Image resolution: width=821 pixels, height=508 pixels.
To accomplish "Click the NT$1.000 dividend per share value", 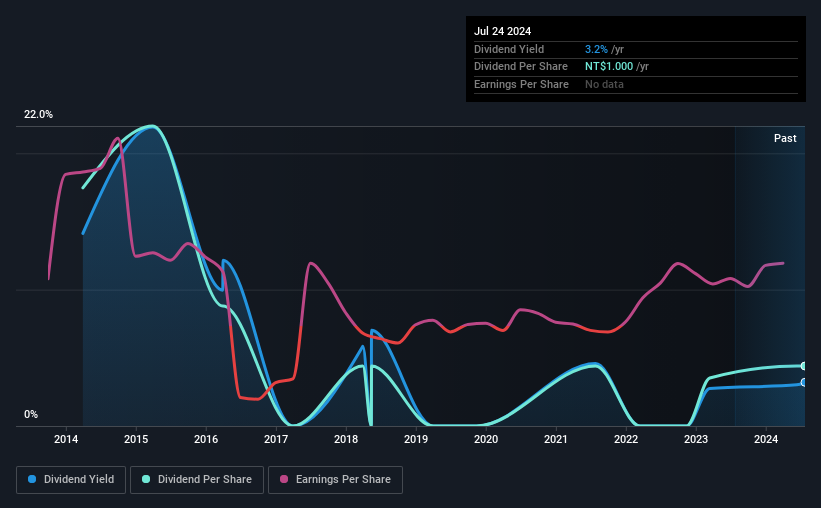I will pyautogui.click(x=608, y=67).
